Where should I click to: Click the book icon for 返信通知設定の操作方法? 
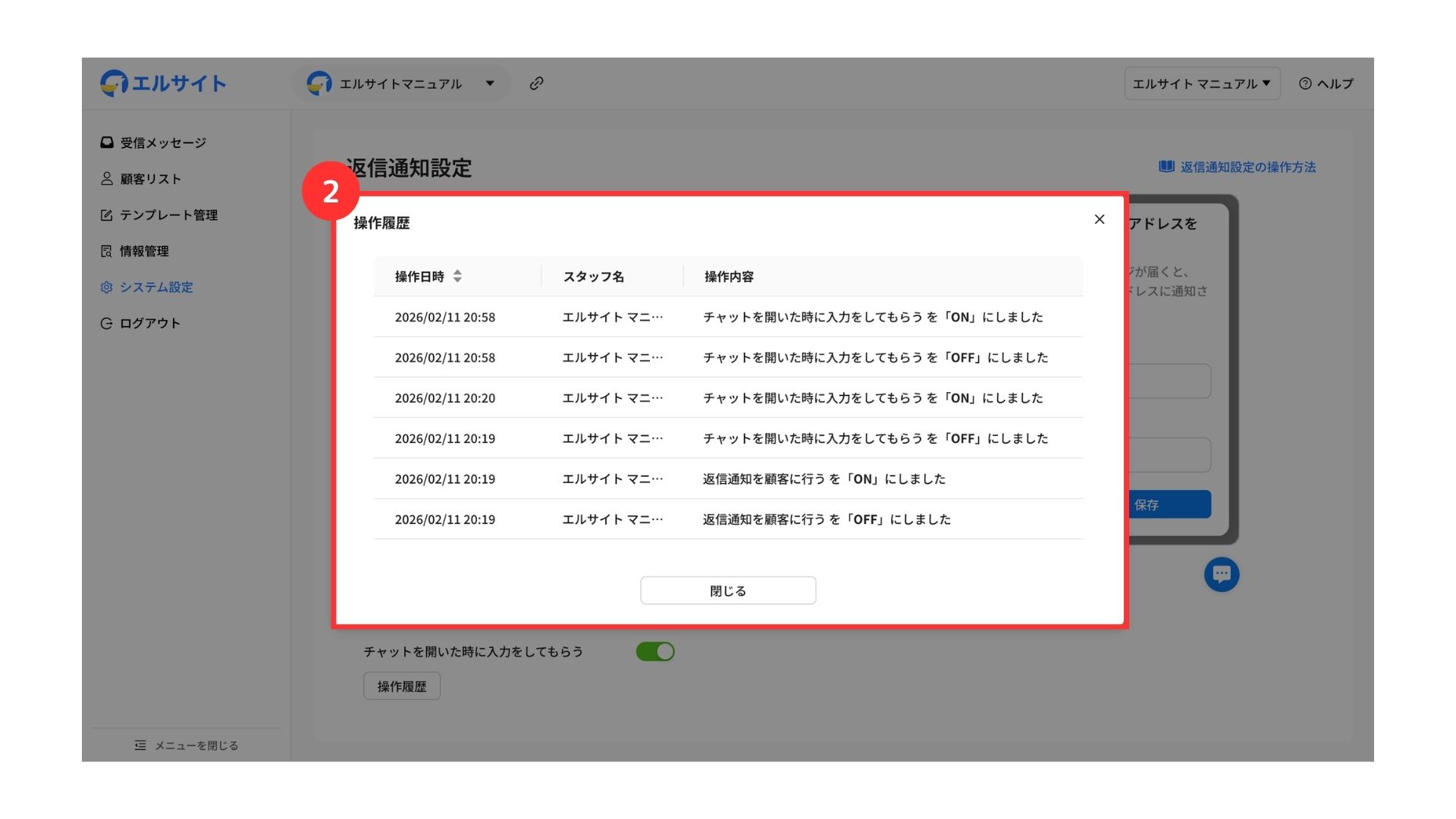click(x=1166, y=167)
